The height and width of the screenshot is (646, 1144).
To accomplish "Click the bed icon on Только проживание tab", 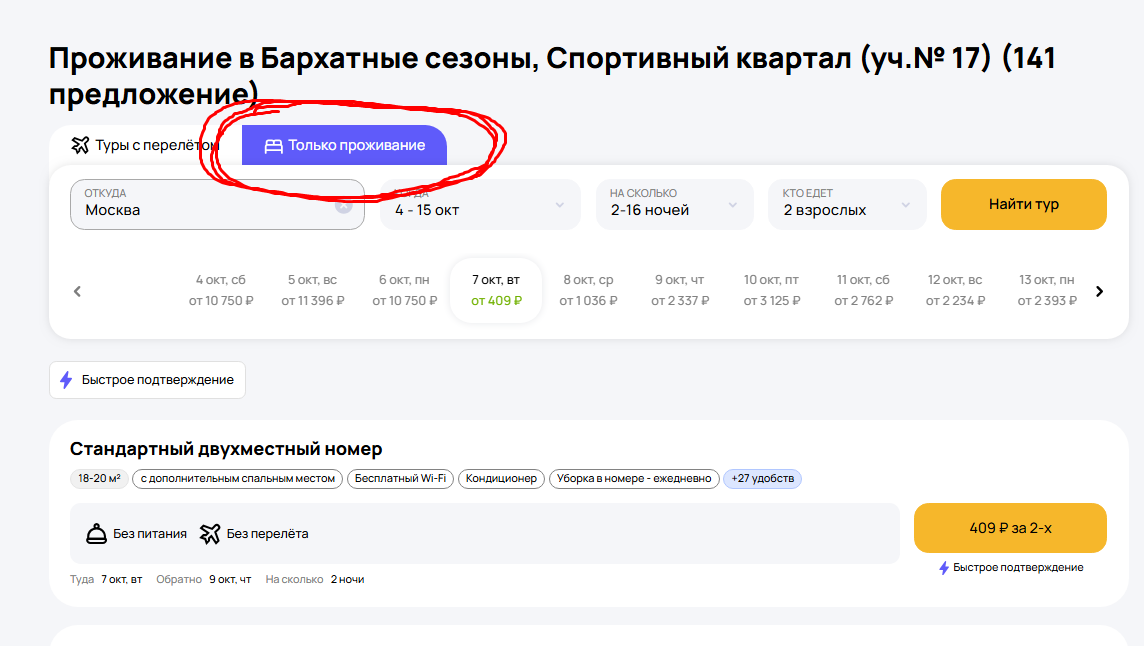I will [x=273, y=146].
